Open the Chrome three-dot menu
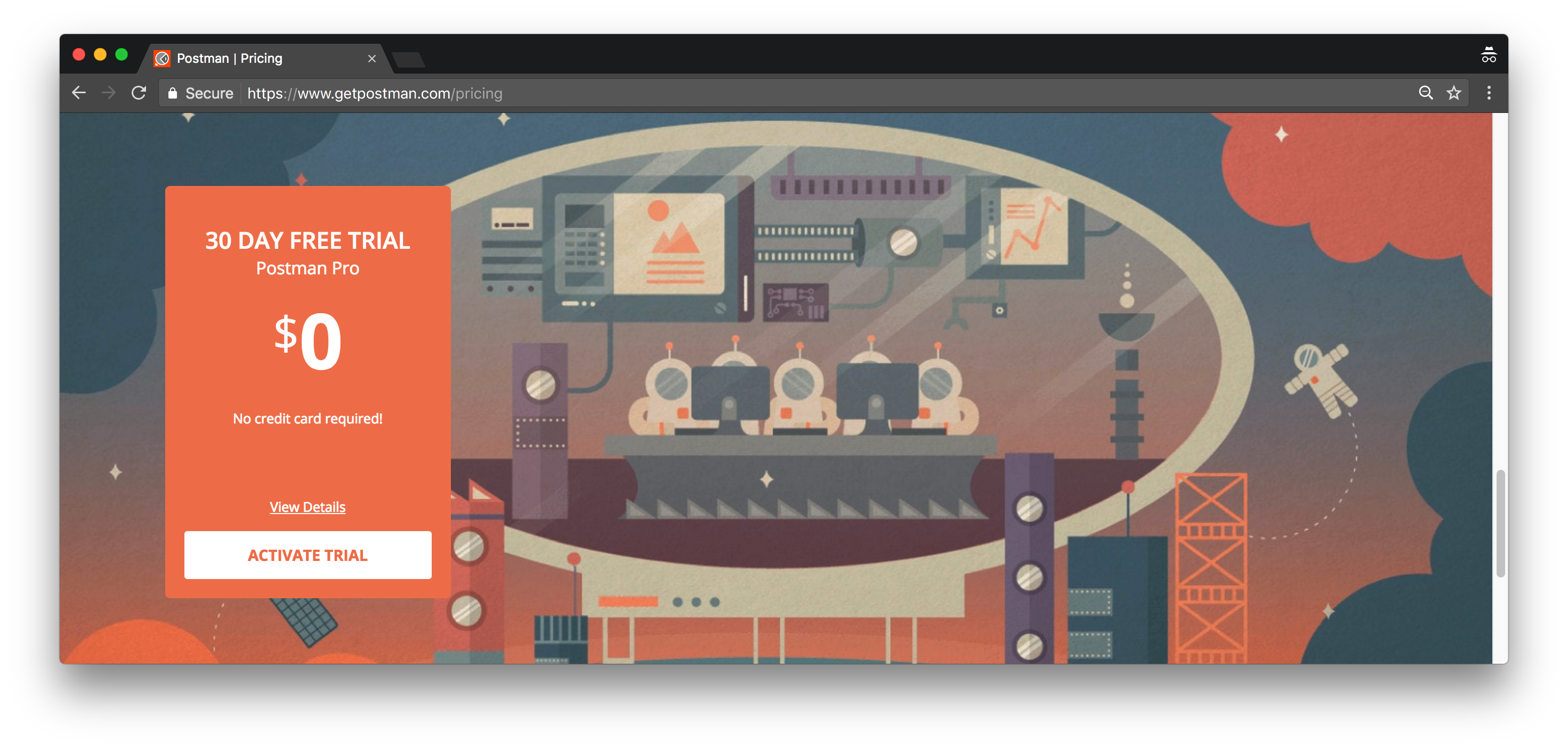The image size is (1568, 749). tap(1489, 93)
